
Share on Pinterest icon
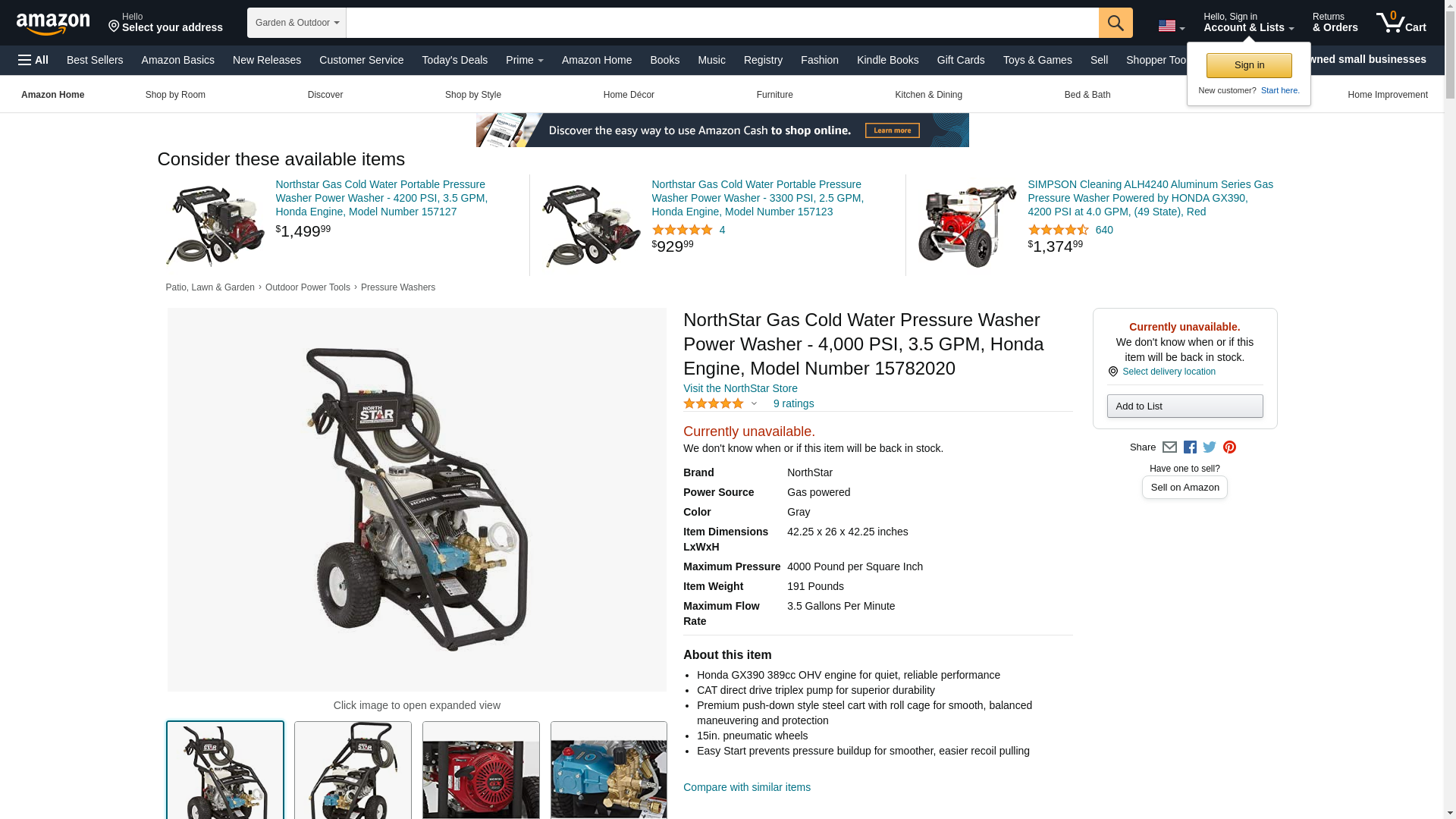[1229, 447]
